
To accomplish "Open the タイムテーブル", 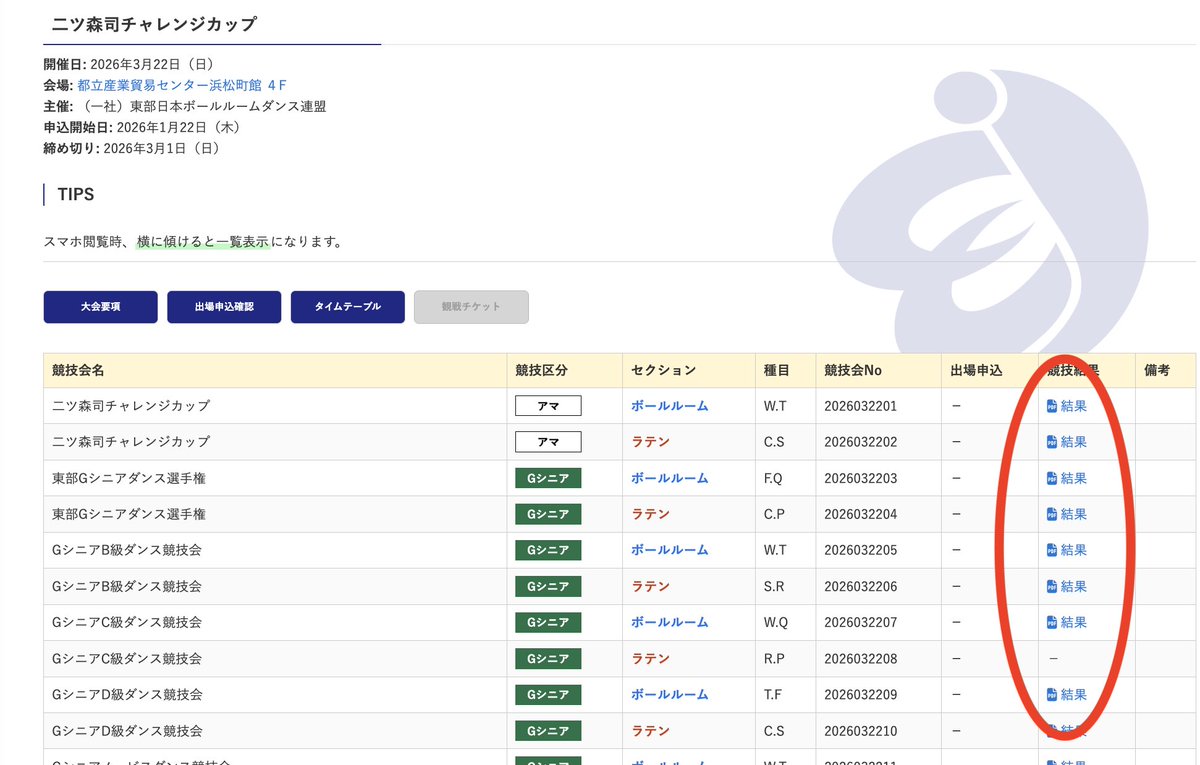I will 347,307.
